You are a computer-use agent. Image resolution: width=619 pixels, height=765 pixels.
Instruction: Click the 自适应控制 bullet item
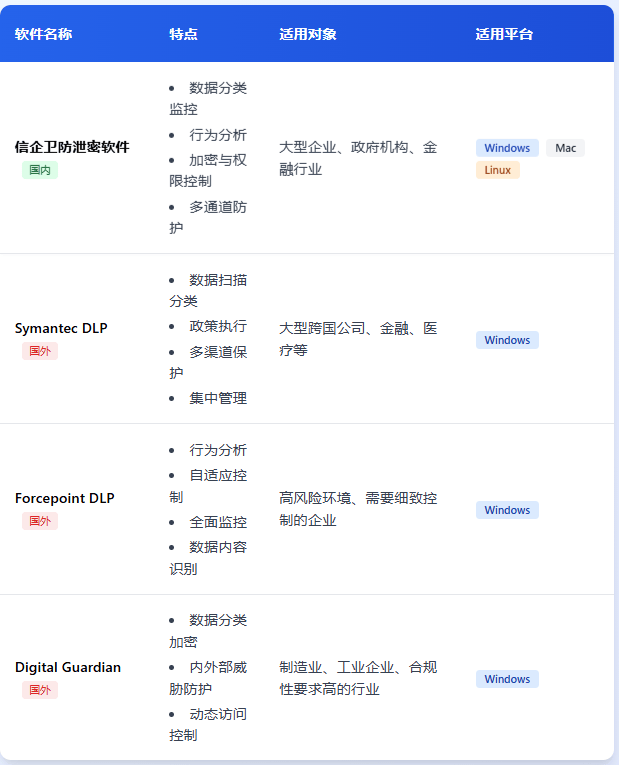208,486
